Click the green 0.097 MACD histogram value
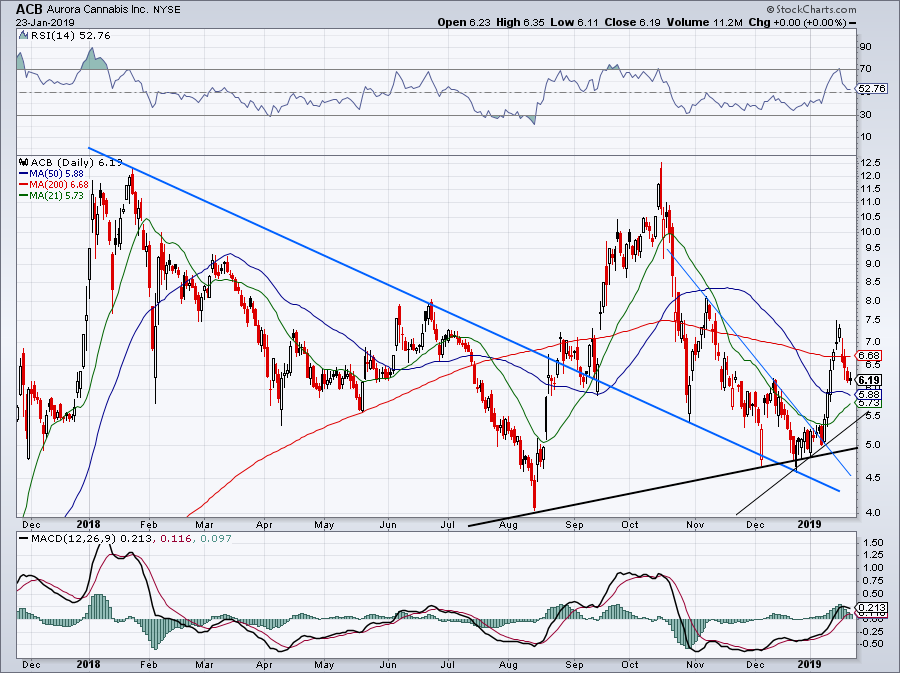The image size is (900, 673). pos(215,539)
